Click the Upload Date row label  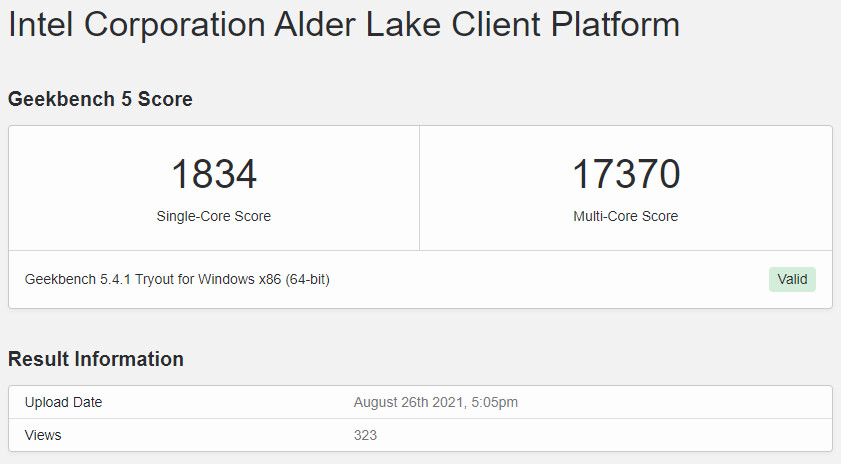click(x=64, y=402)
